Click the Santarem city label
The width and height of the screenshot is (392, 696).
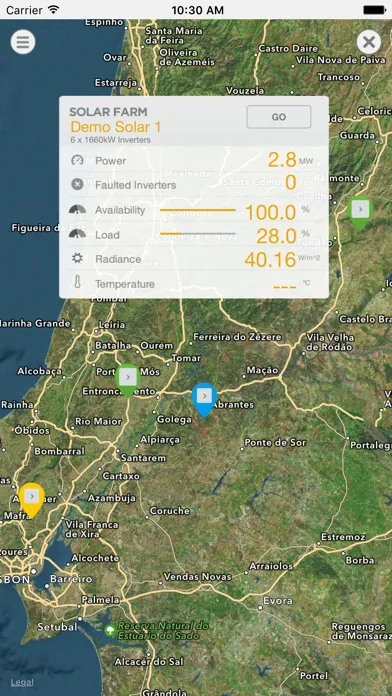pos(143,458)
